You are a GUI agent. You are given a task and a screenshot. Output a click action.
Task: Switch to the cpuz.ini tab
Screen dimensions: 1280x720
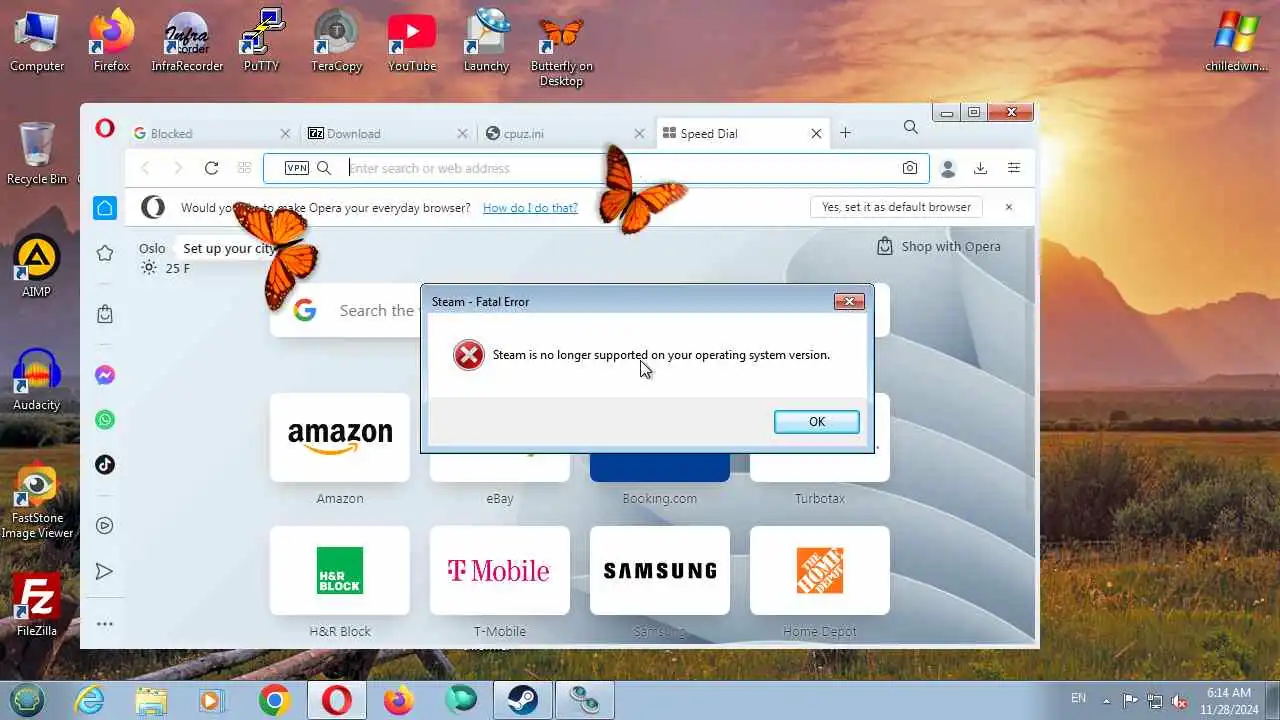(565, 133)
